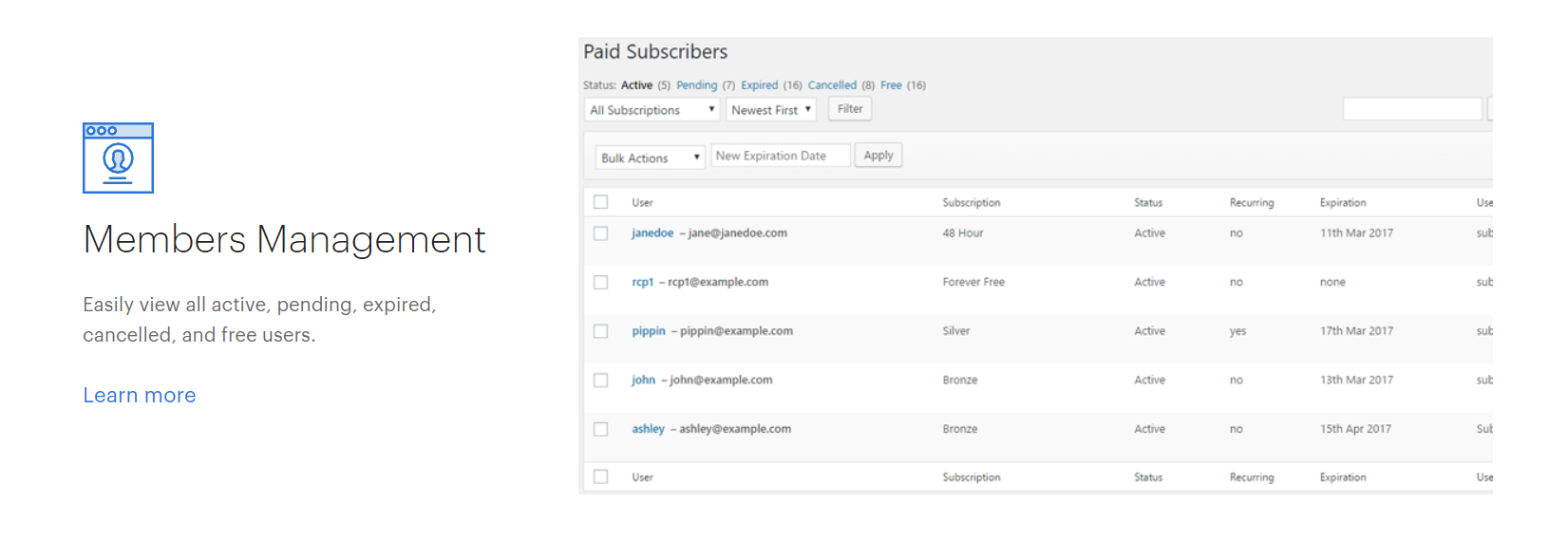This screenshot has width=1568, height=558.
Task: Click the Status column header at top
Action: click(1148, 203)
